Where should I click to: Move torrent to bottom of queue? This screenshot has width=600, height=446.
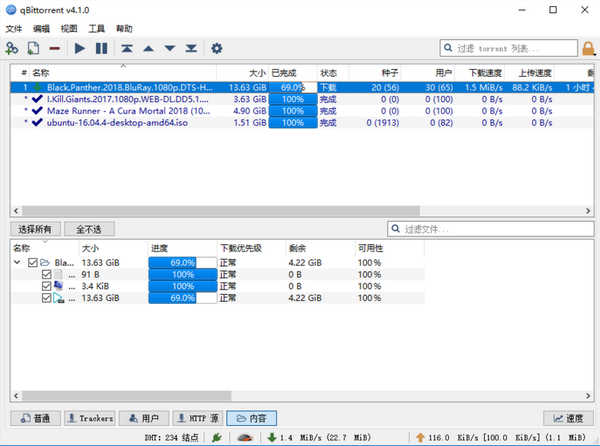(x=191, y=49)
